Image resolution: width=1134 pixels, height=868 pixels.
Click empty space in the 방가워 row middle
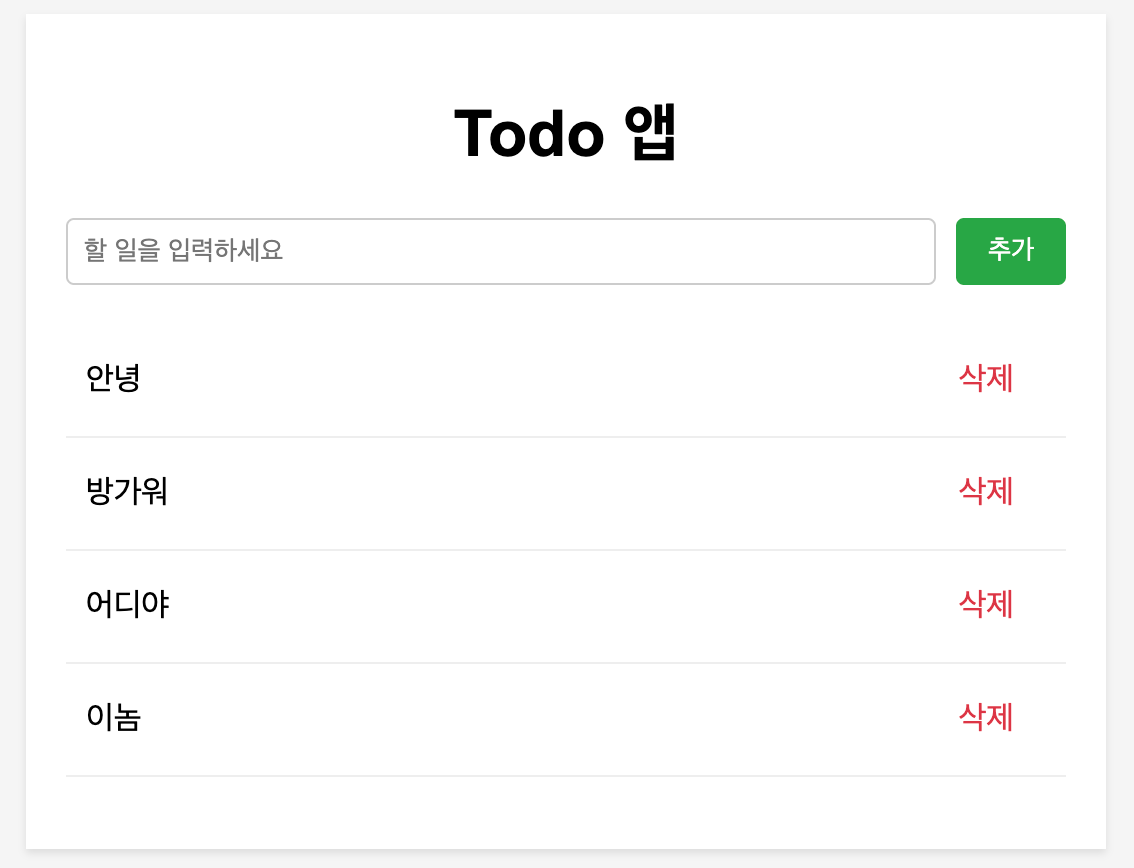[564, 492]
